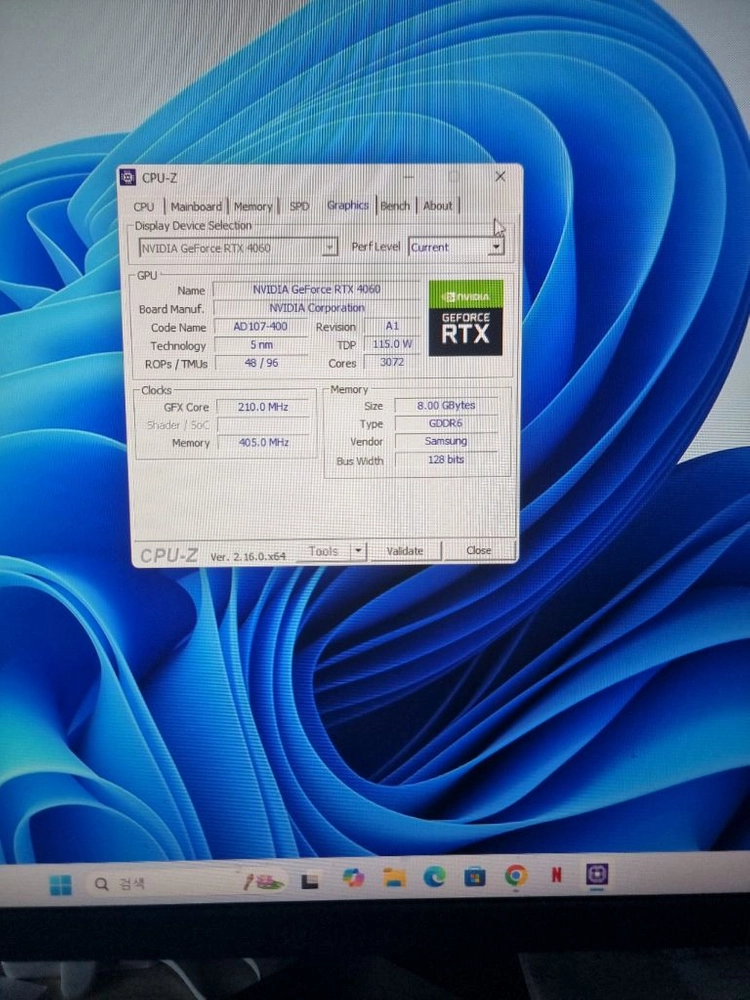Open the CPU tab in CPU-Z
The width and height of the screenshot is (750, 1000).
click(x=144, y=207)
